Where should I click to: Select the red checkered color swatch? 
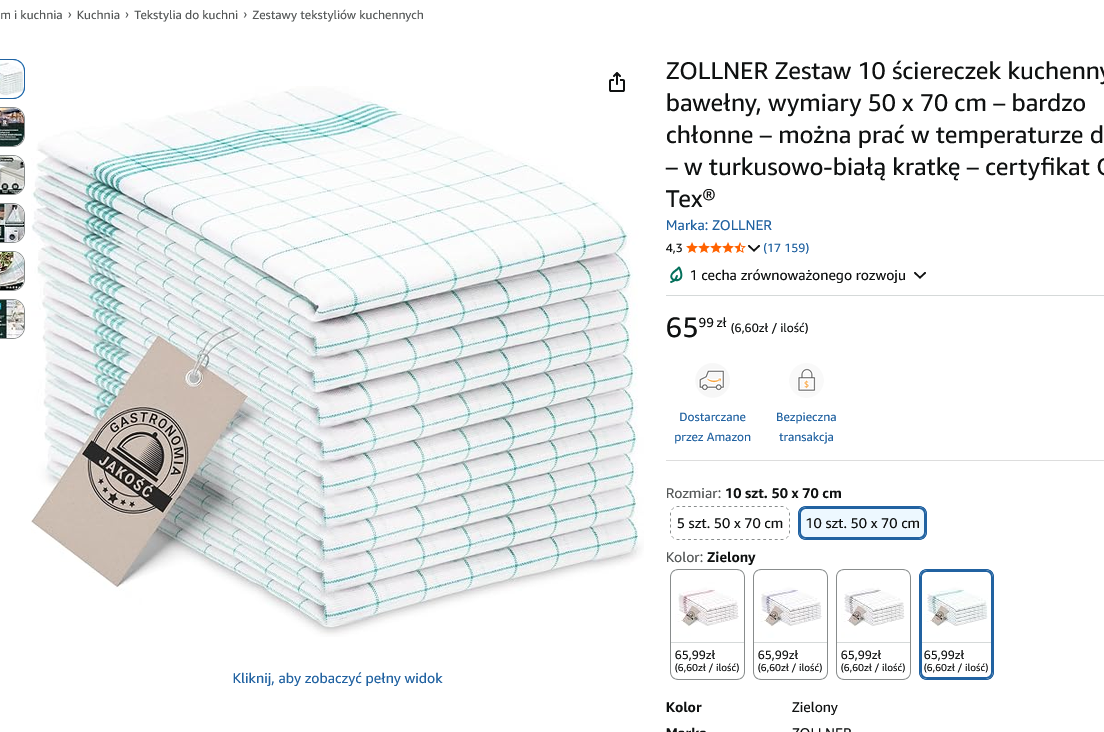pos(707,624)
